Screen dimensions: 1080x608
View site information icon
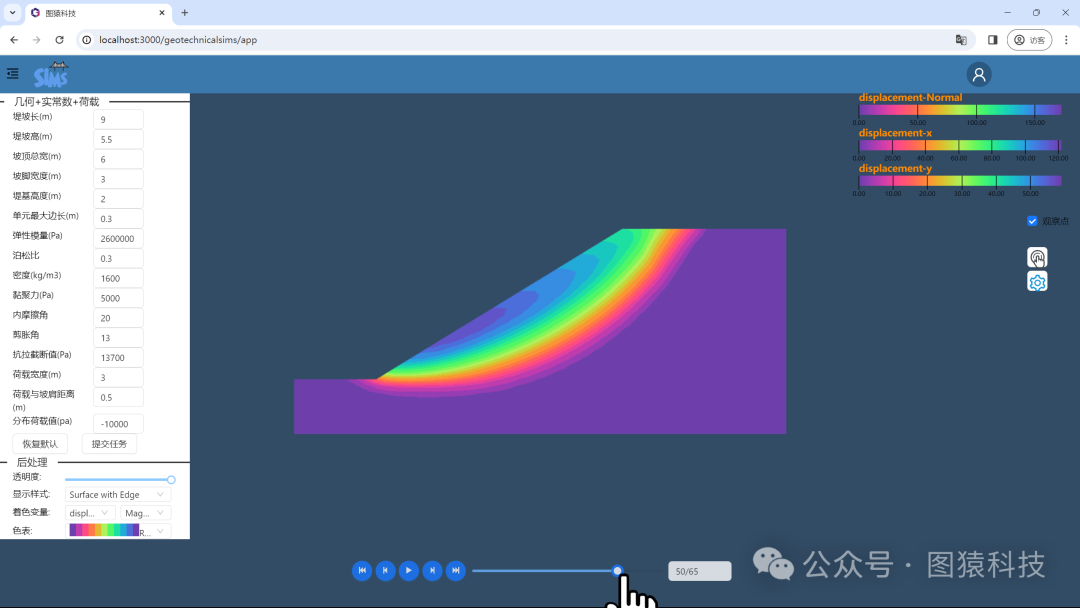click(87, 40)
